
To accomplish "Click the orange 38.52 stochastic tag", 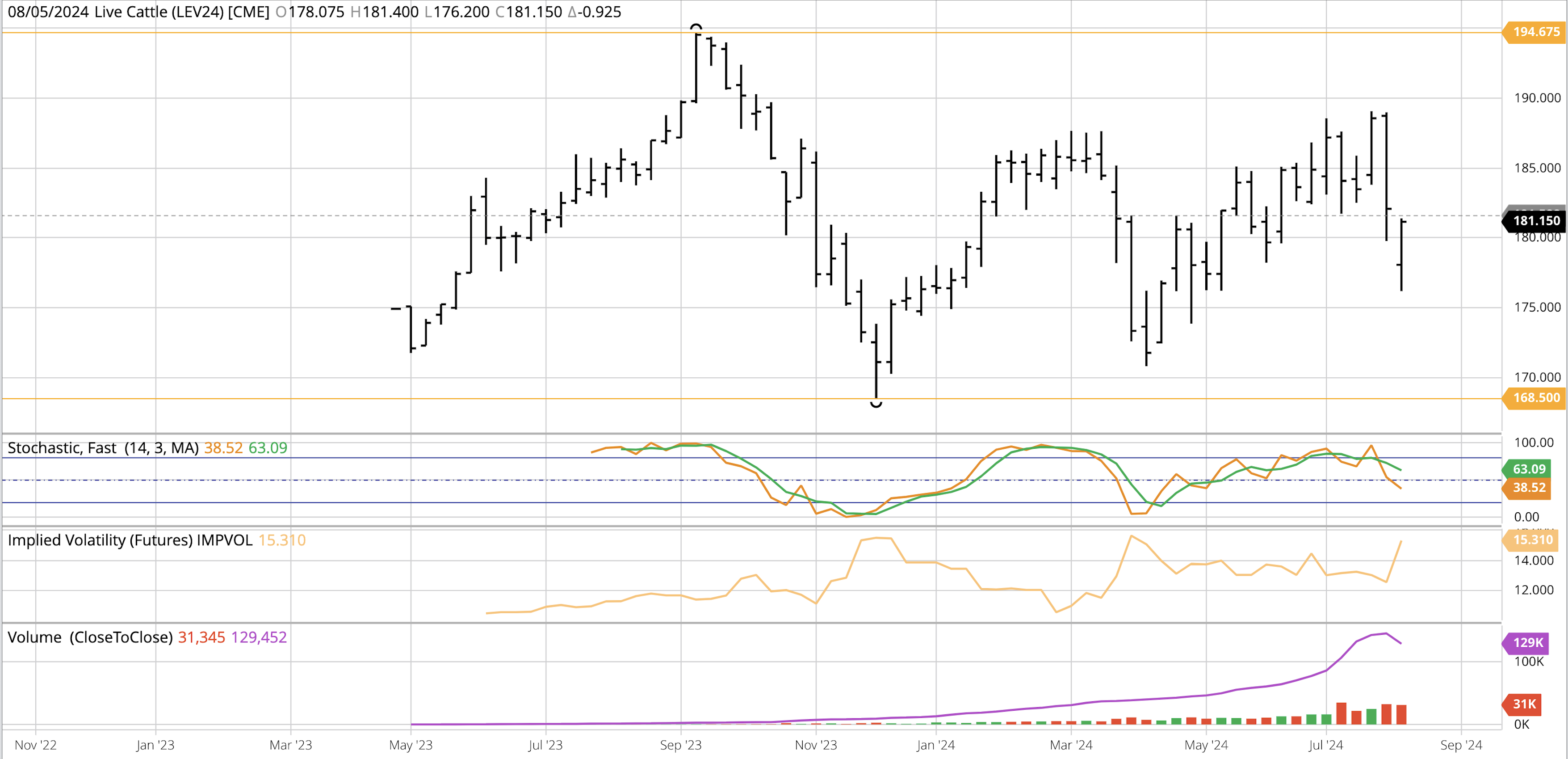I will point(1529,487).
